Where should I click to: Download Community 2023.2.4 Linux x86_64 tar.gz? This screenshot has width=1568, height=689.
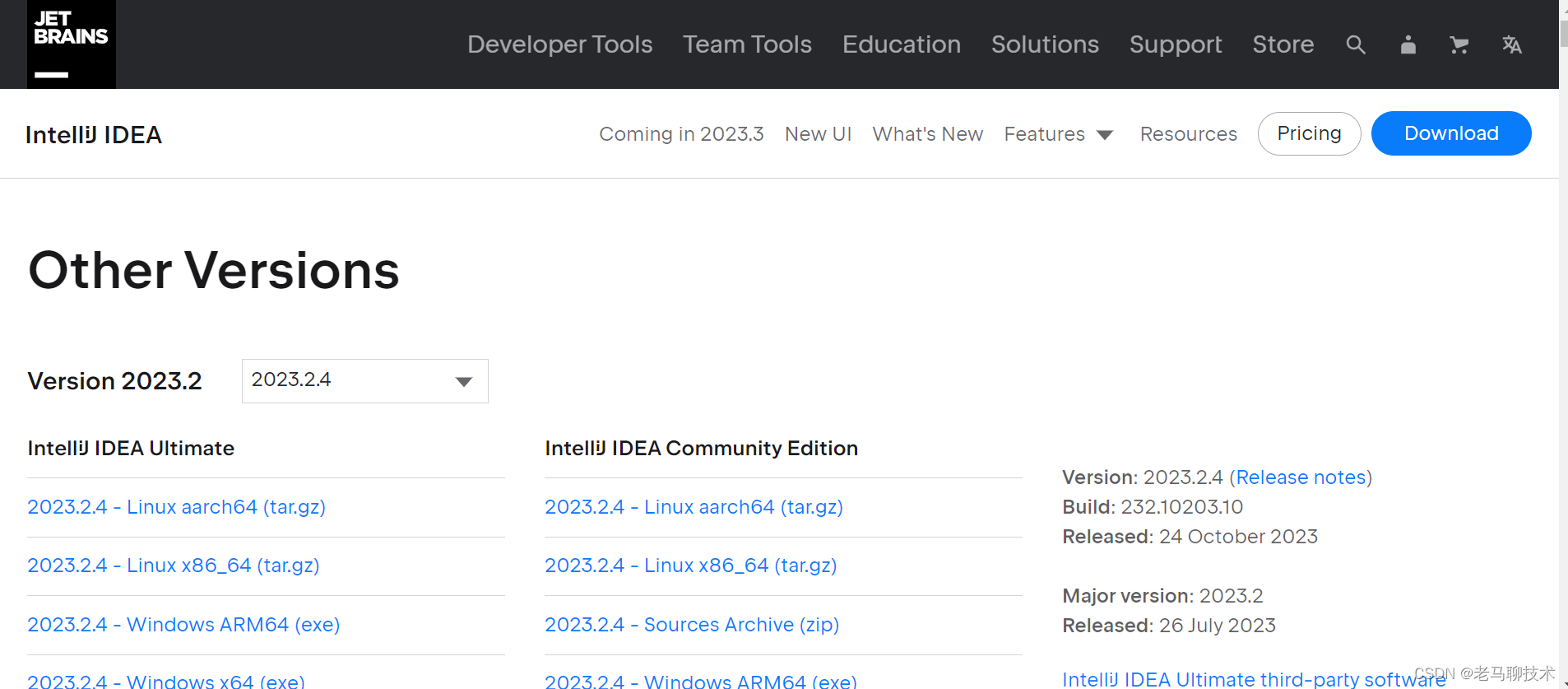691,566
